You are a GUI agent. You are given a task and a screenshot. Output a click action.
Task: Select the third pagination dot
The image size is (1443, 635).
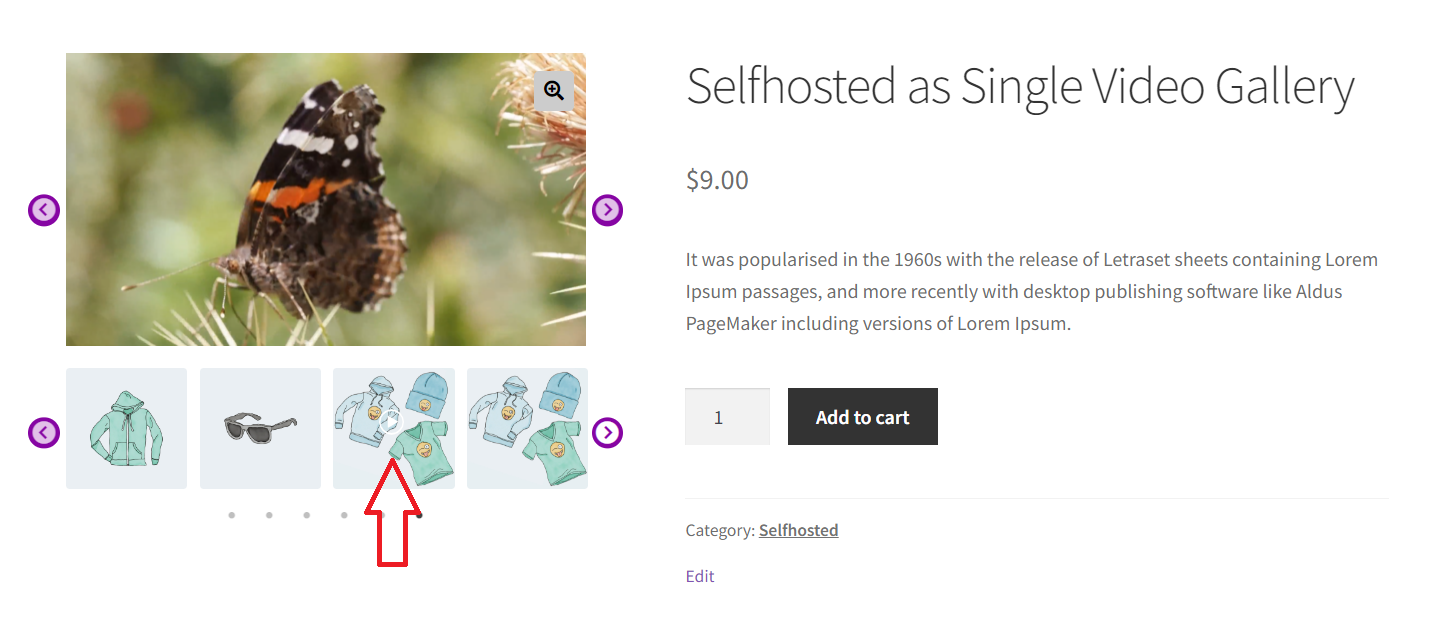306,515
